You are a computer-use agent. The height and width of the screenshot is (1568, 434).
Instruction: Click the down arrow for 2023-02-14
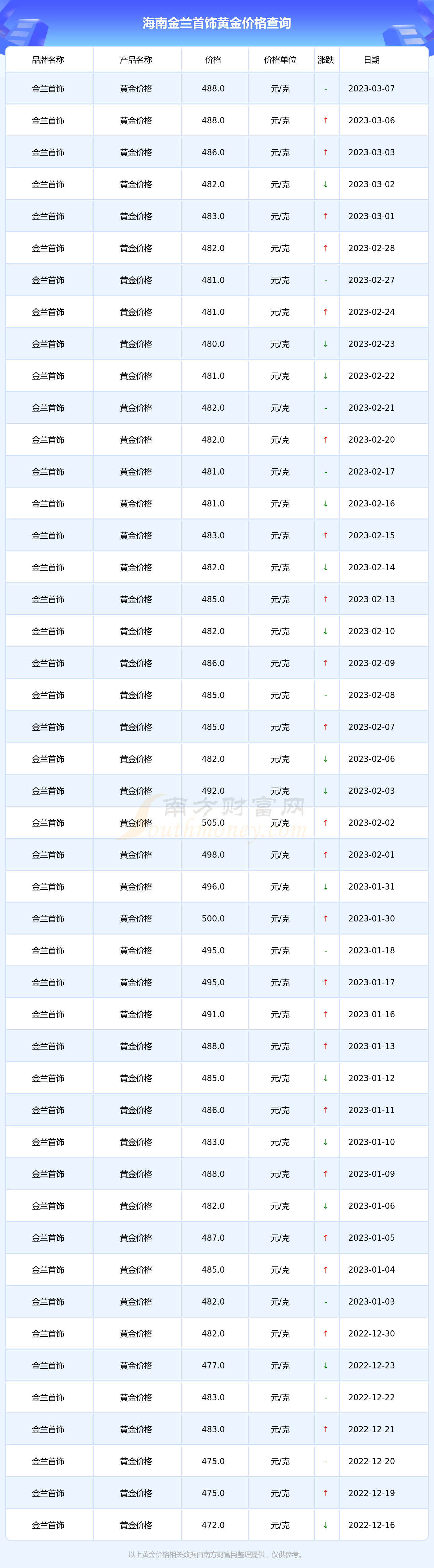click(325, 567)
